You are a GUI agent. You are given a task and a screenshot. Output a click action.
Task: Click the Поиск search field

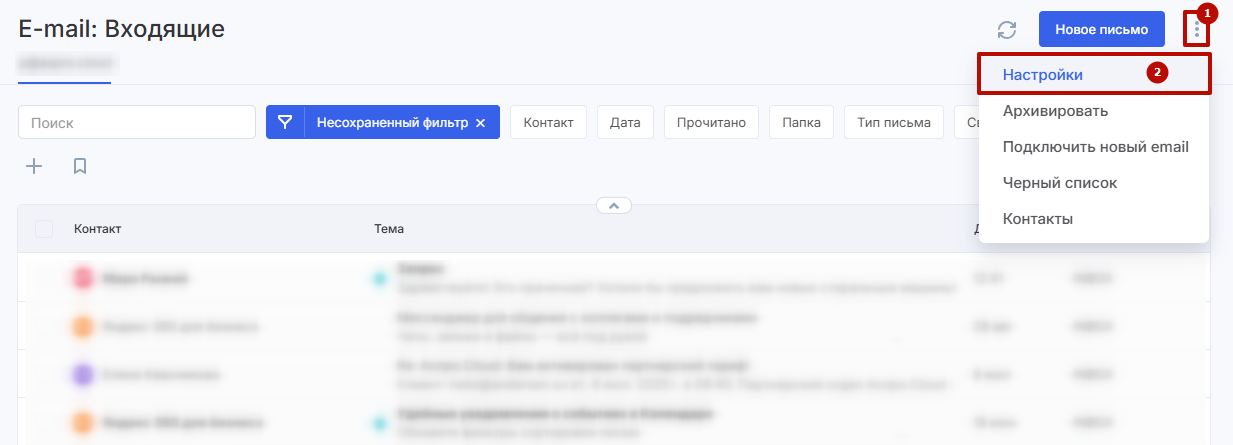tap(137, 122)
